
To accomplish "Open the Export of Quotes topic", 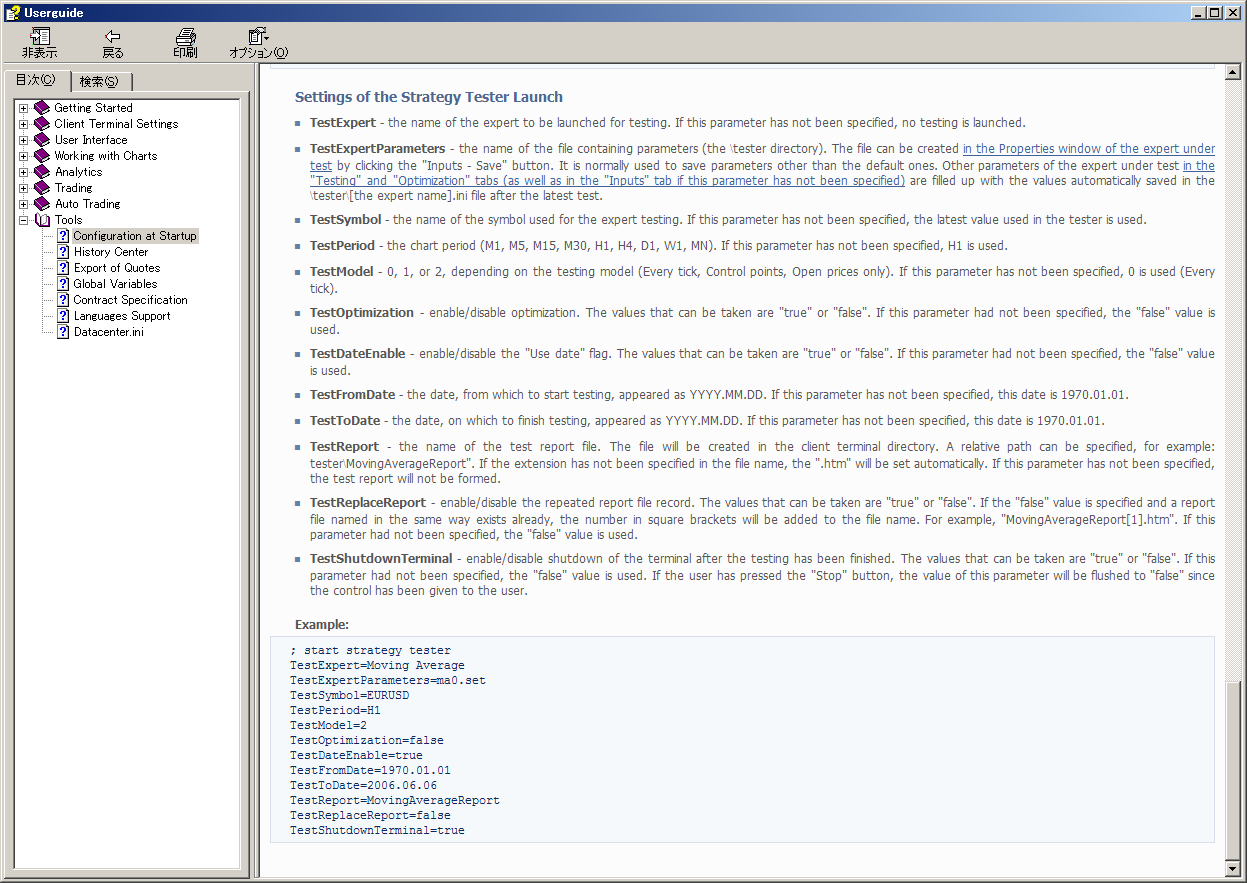I will [x=117, y=268].
